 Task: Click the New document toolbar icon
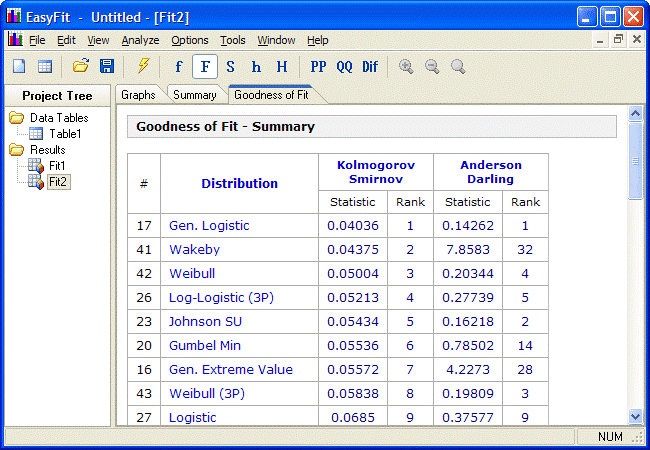click(20, 67)
